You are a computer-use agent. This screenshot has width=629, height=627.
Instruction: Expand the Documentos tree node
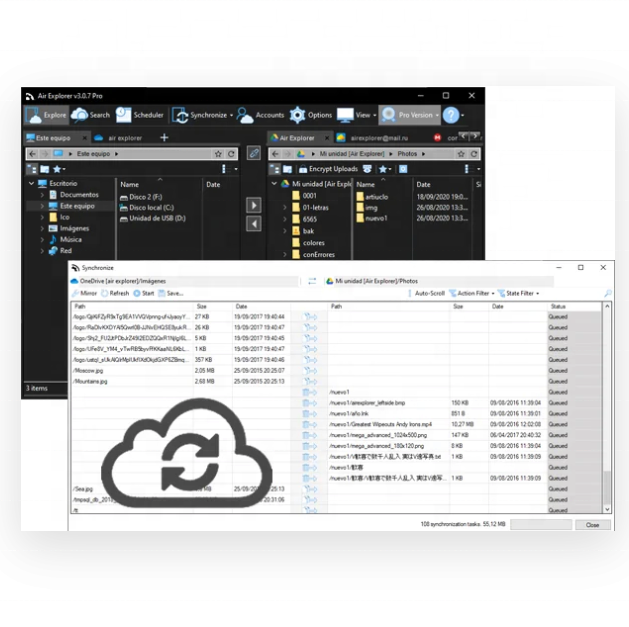(x=42, y=195)
